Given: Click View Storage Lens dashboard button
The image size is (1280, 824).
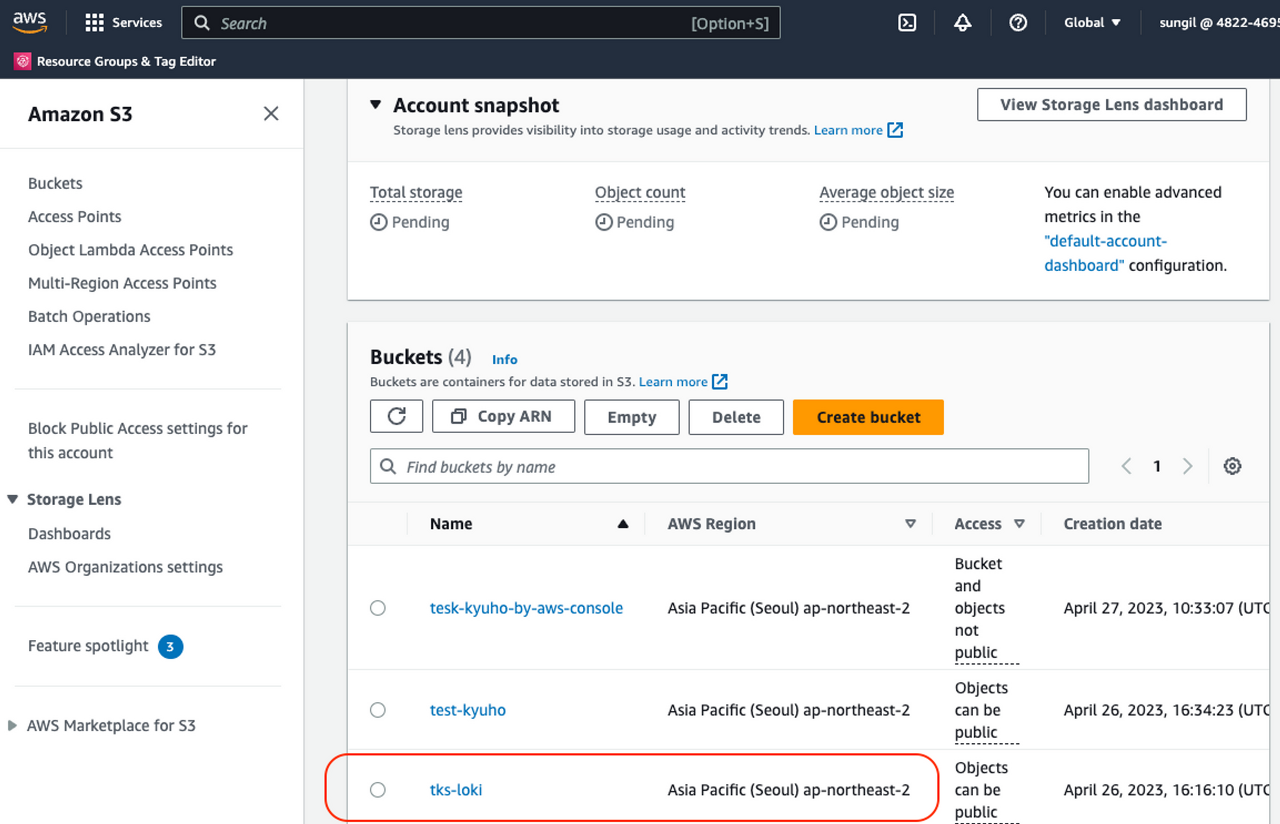Looking at the screenshot, I should point(1112,105).
